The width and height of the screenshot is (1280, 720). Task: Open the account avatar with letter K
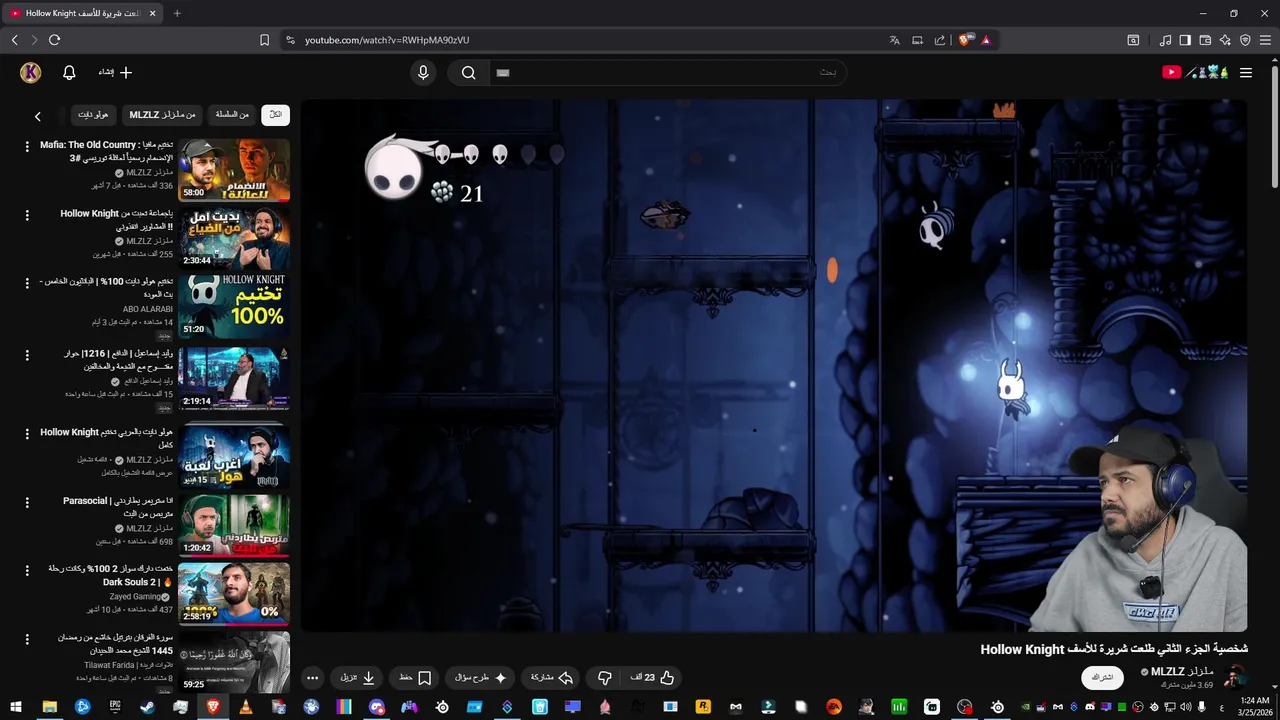pos(30,72)
